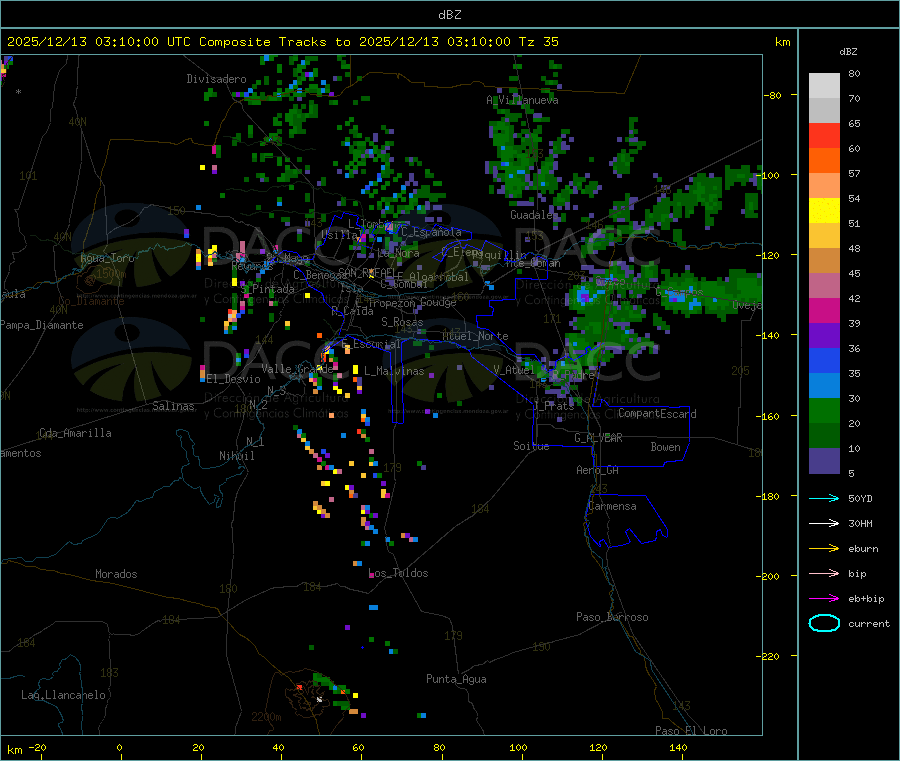Click the 'Paso_Barroso' map label

(612, 617)
